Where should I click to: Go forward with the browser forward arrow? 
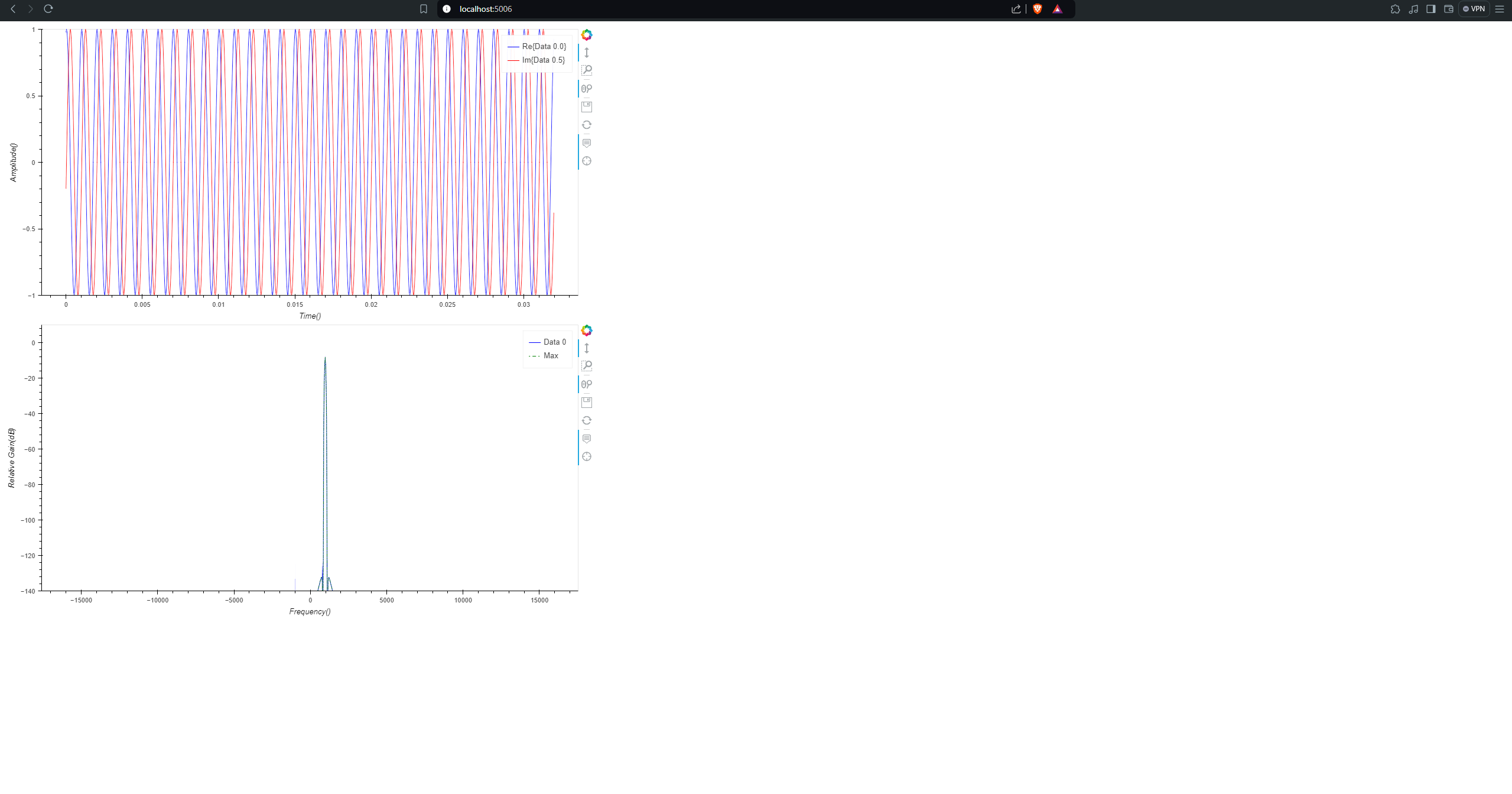[31, 9]
